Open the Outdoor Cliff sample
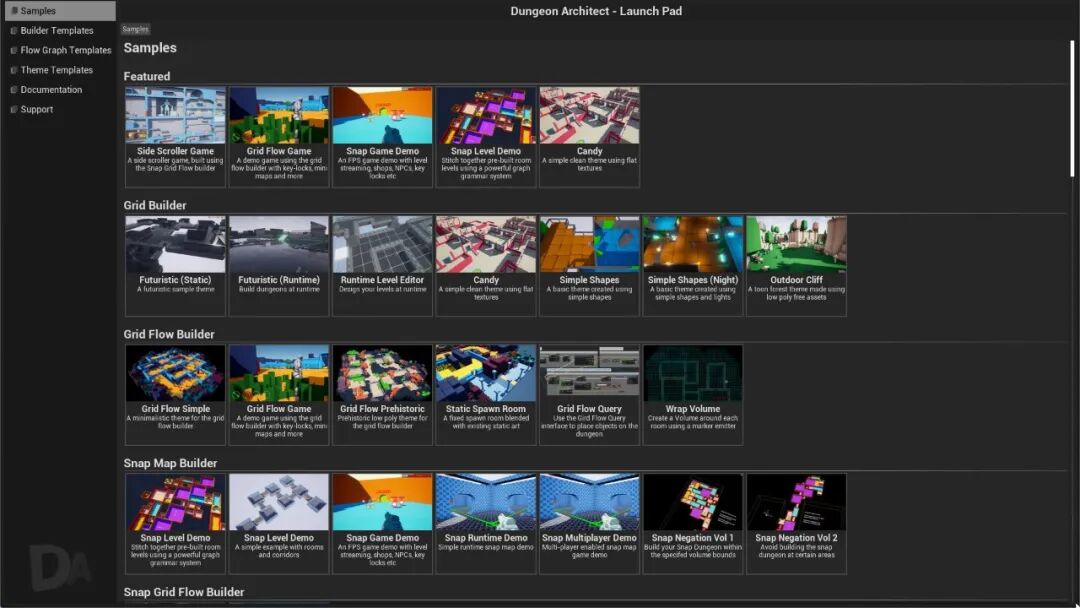This screenshot has height=608, width=1080. [x=796, y=266]
